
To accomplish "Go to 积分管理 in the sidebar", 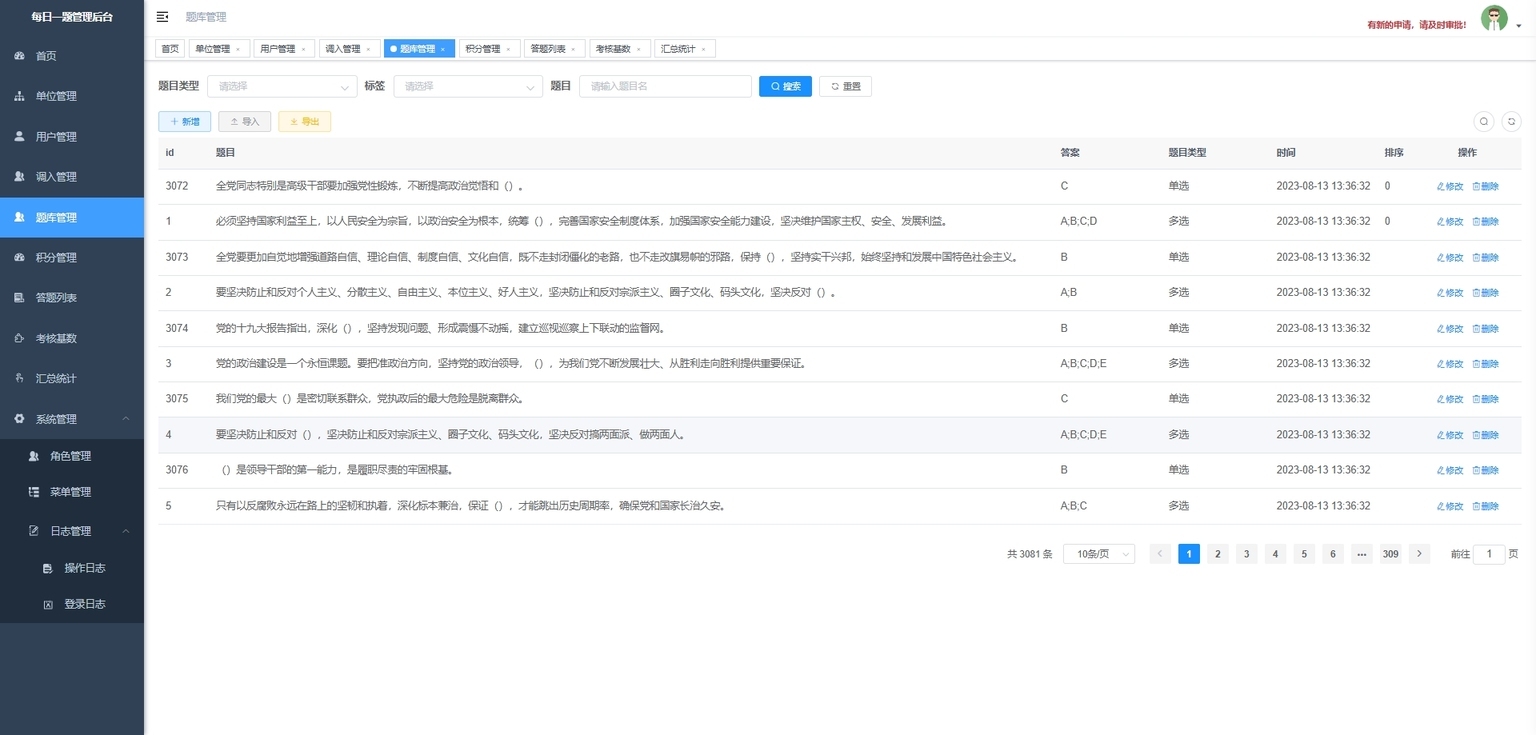I will 56,257.
